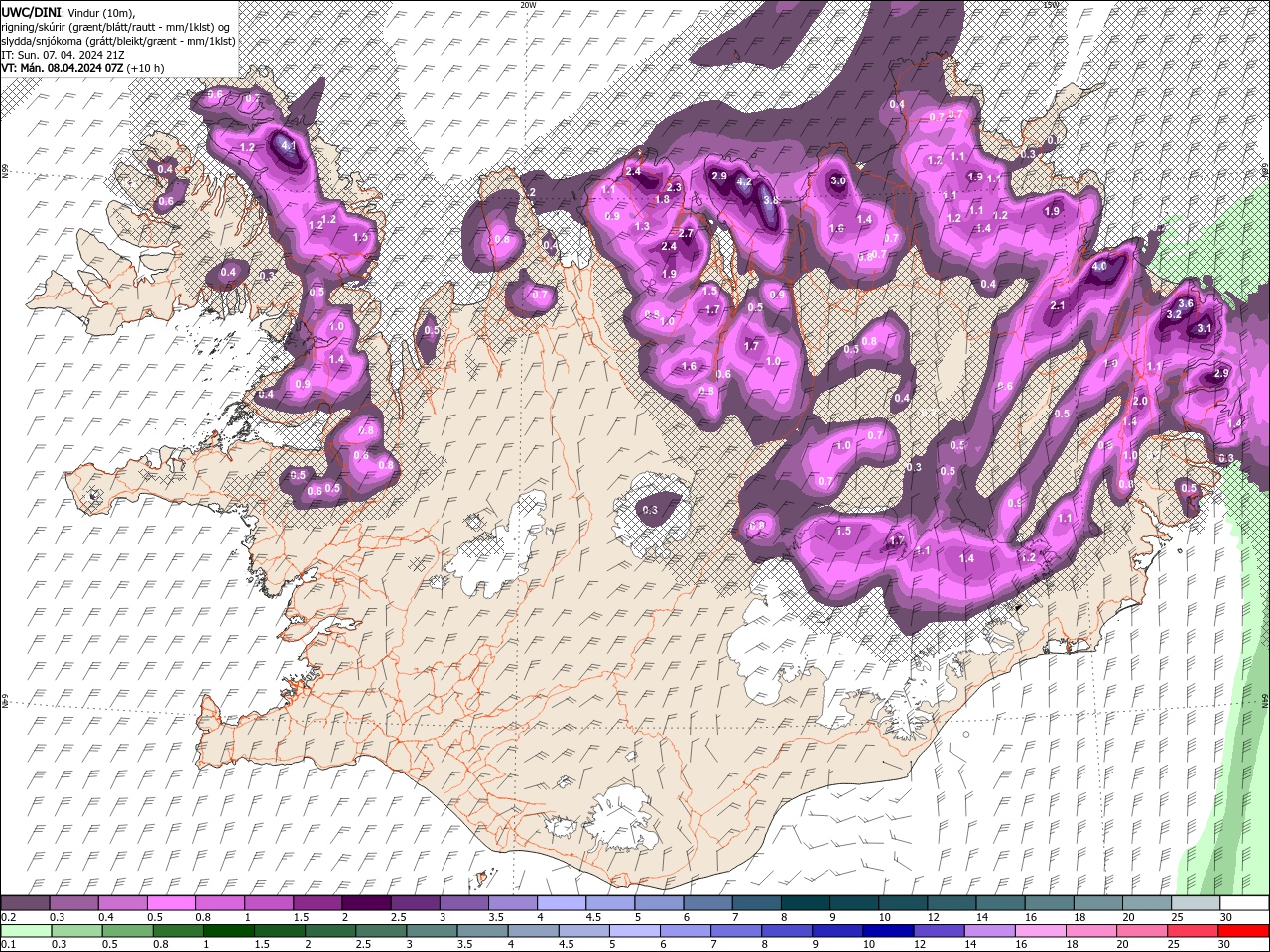Click the 2.7 value on the map
The height and width of the screenshot is (952, 1270).
[686, 233]
